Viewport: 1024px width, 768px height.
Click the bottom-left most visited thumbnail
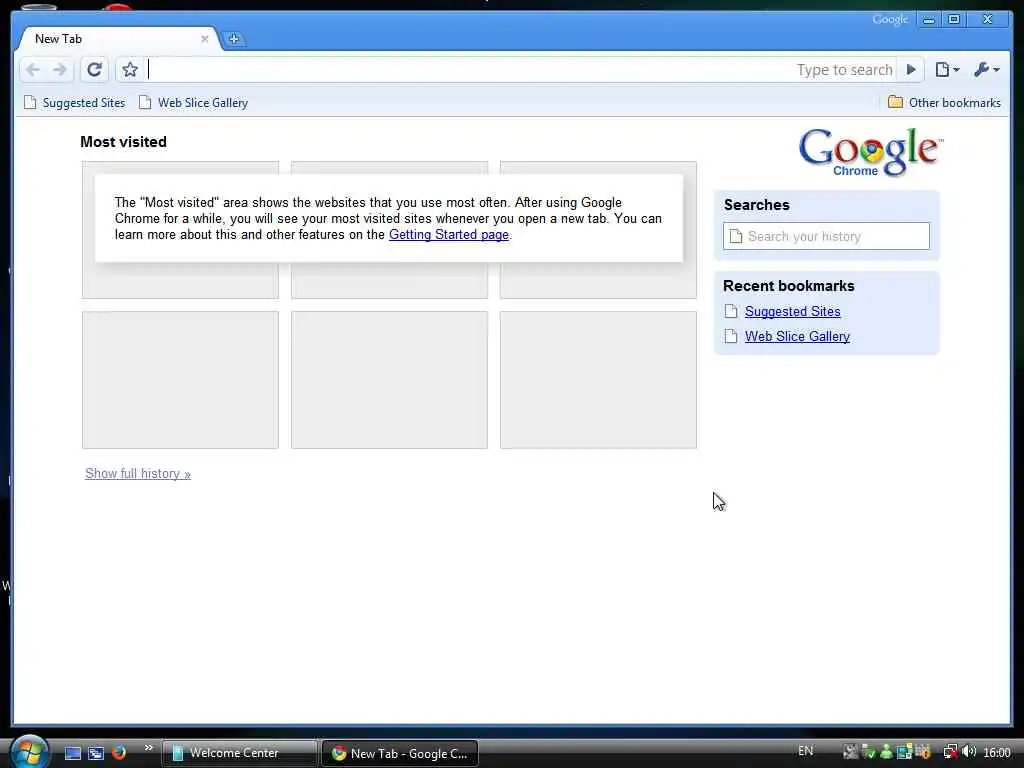(180, 380)
